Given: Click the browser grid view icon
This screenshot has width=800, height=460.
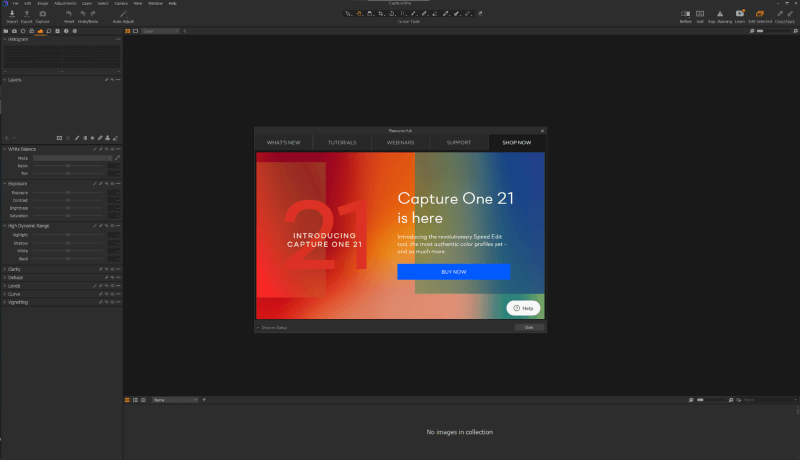Looking at the screenshot, I should [x=127, y=400].
